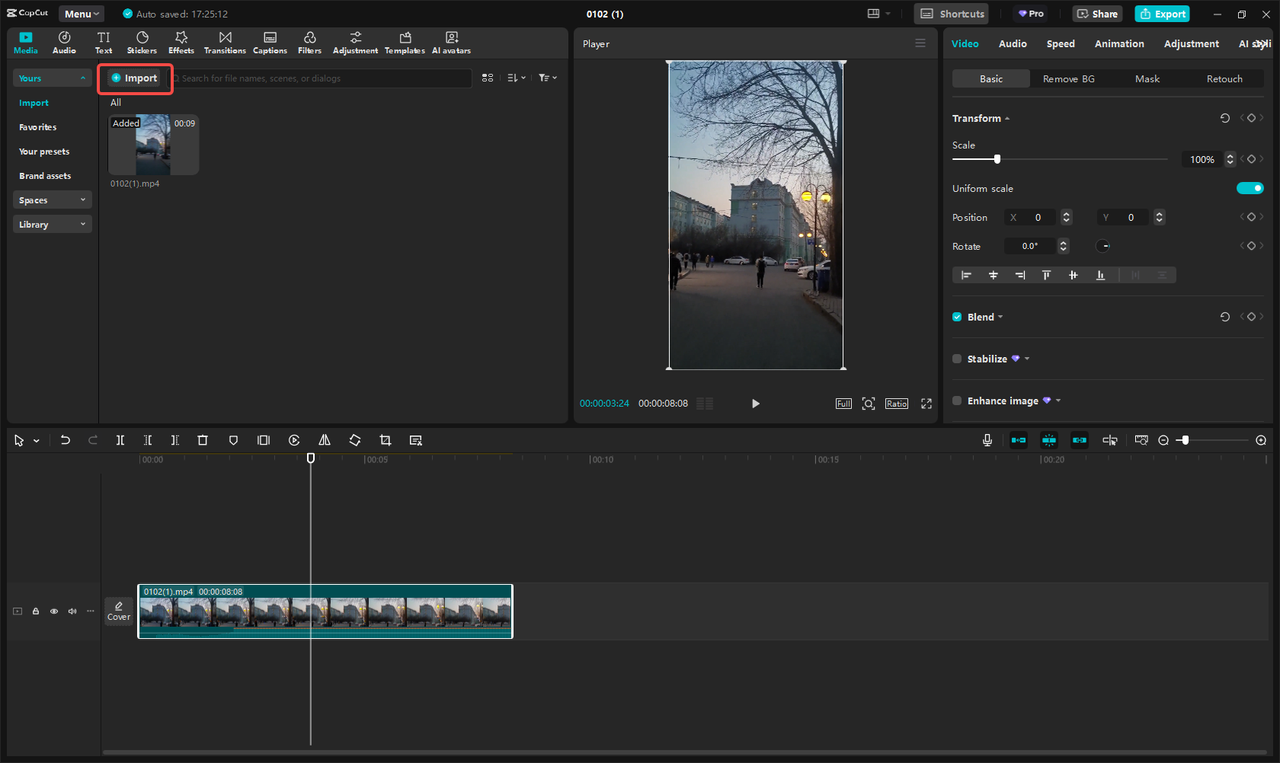Click the voiceover microphone icon
The height and width of the screenshot is (763, 1280).
pos(987,440)
